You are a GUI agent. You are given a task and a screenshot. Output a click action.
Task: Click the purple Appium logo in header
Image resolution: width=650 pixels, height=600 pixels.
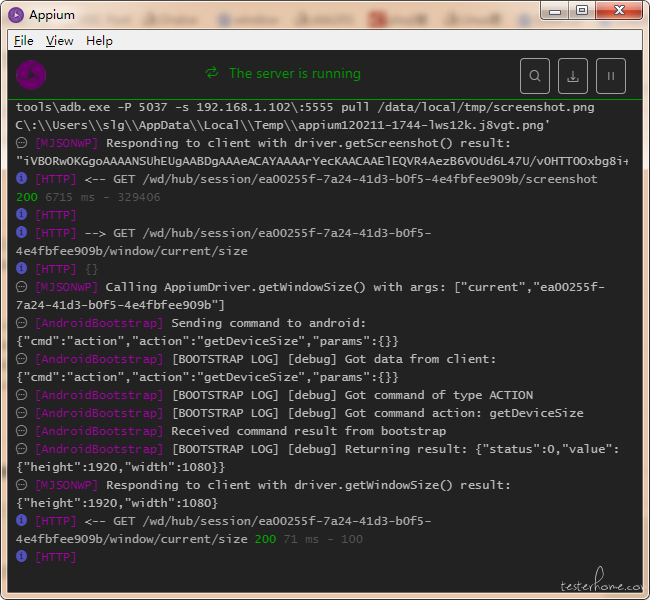[x=31, y=75]
